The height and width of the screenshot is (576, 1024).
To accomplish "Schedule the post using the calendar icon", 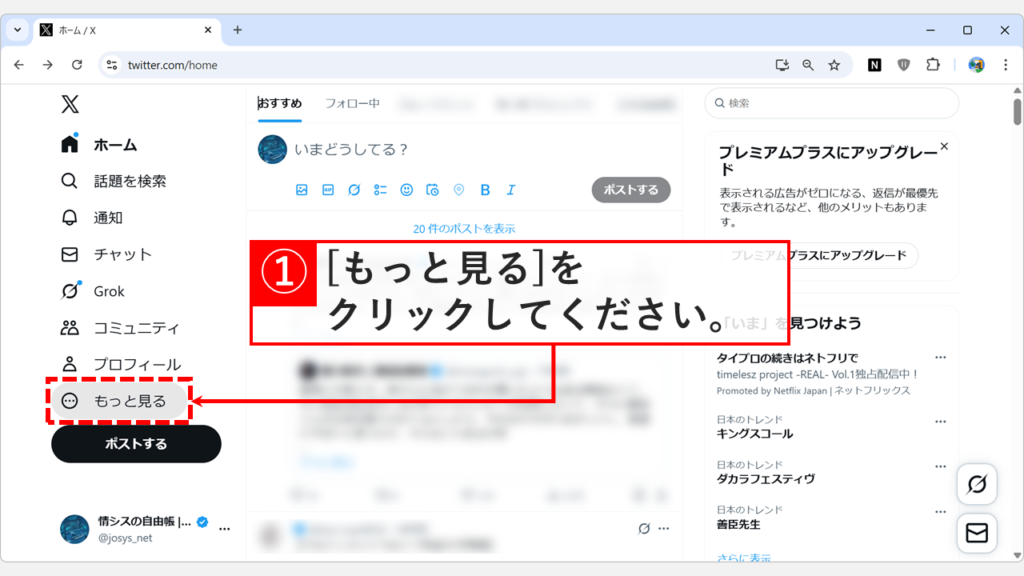I will [x=433, y=190].
